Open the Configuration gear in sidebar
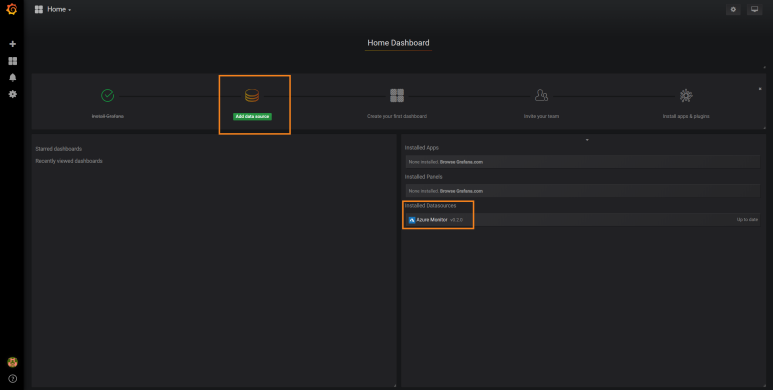 12,94
